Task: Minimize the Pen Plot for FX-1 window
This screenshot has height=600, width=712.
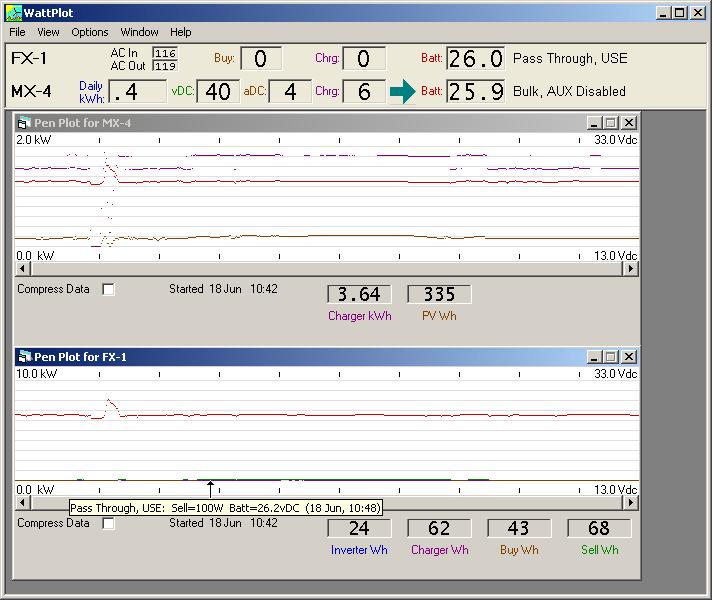Action: (594, 357)
